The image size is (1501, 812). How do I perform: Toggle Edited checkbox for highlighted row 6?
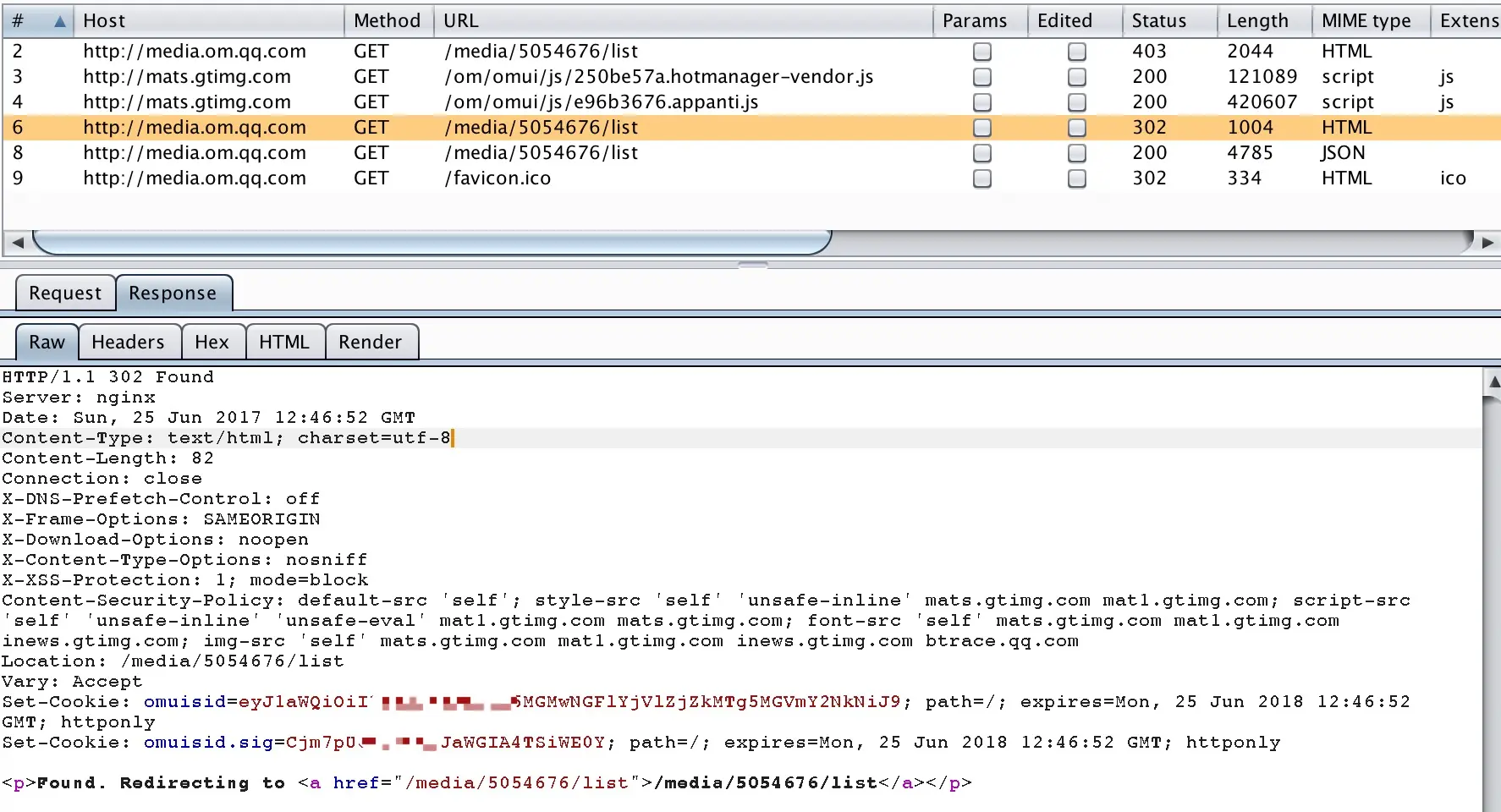[1077, 128]
